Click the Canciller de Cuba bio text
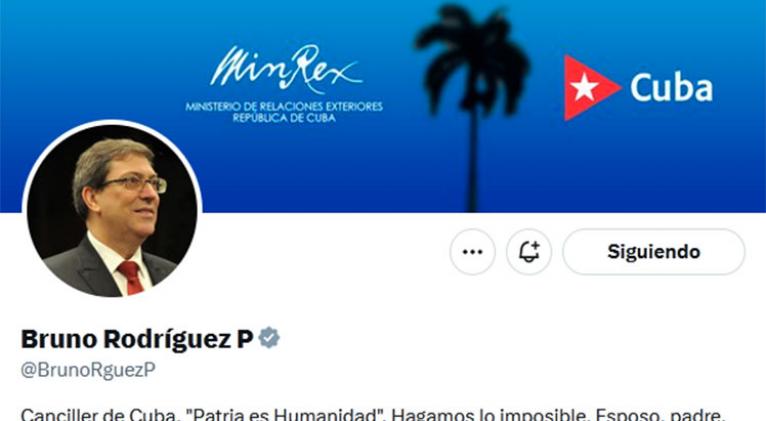This screenshot has width=766, height=421. click(98, 415)
